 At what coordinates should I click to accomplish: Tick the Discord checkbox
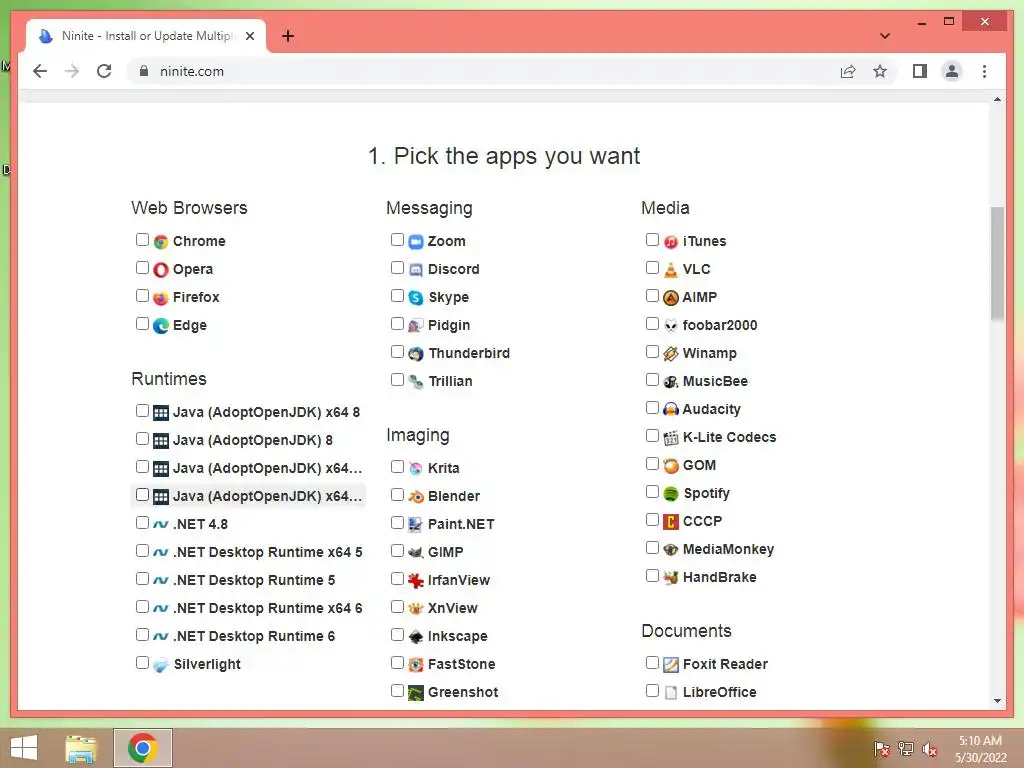pos(397,268)
